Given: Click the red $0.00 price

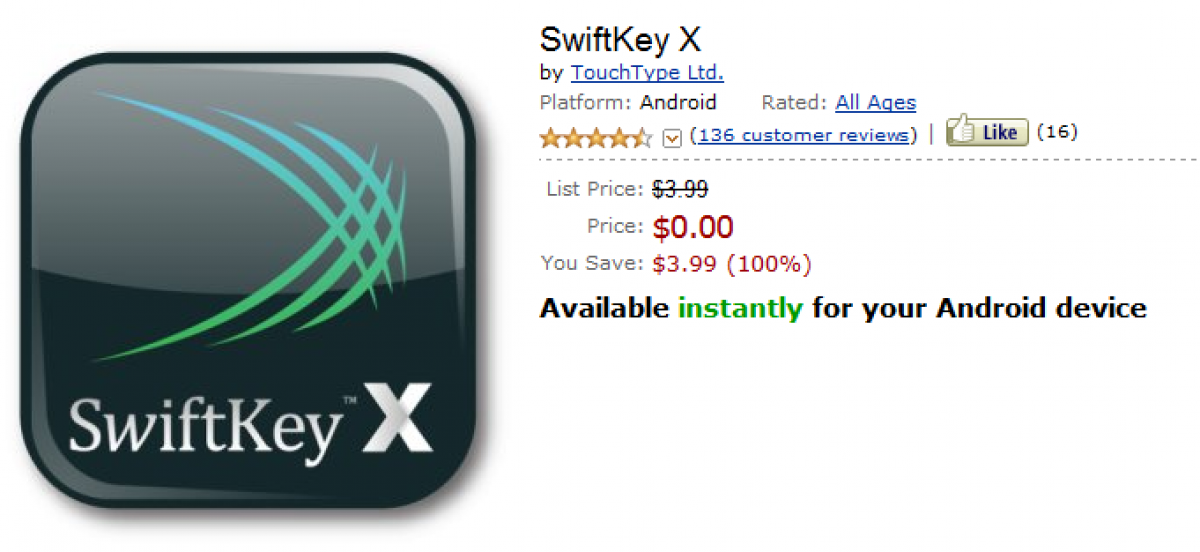Looking at the screenshot, I should pos(693,227).
